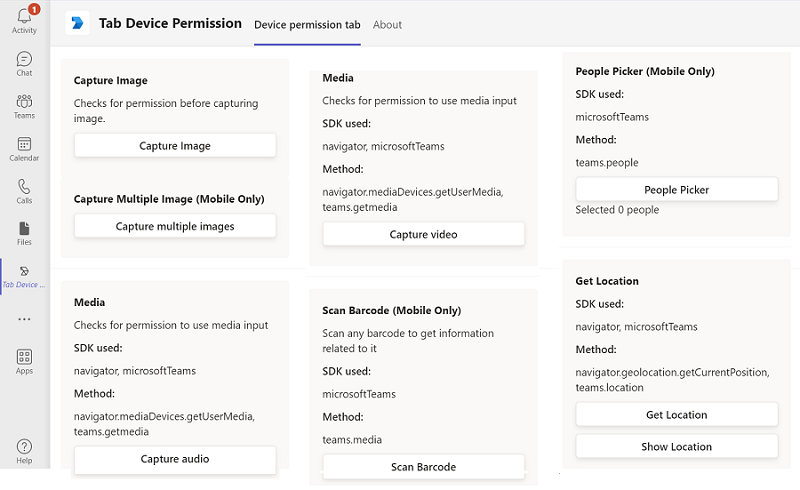Click the Help icon in sidebar
Image resolution: width=800 pixels, height=490 pixels.
pyautogui.click(x=24, y=447)
